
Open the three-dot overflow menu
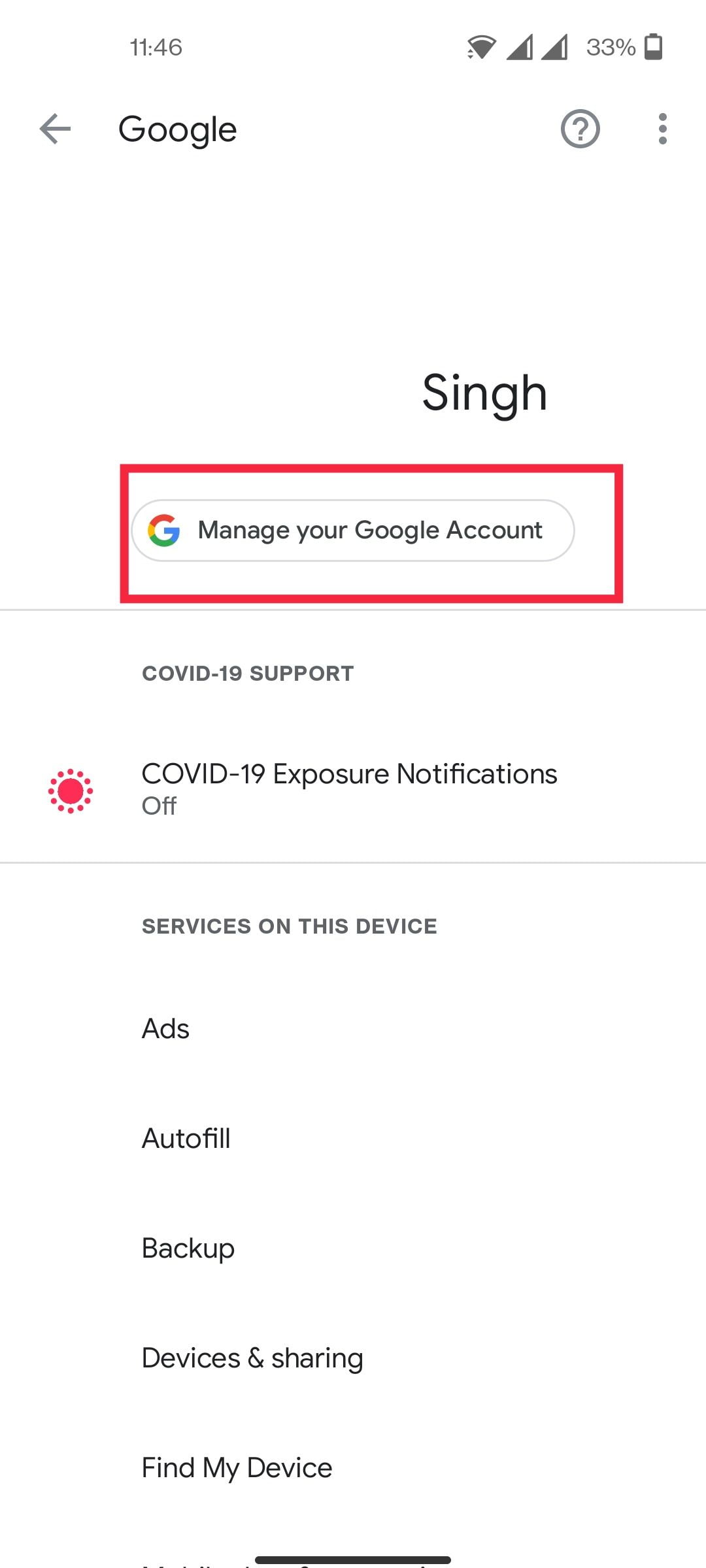point(662,129)
